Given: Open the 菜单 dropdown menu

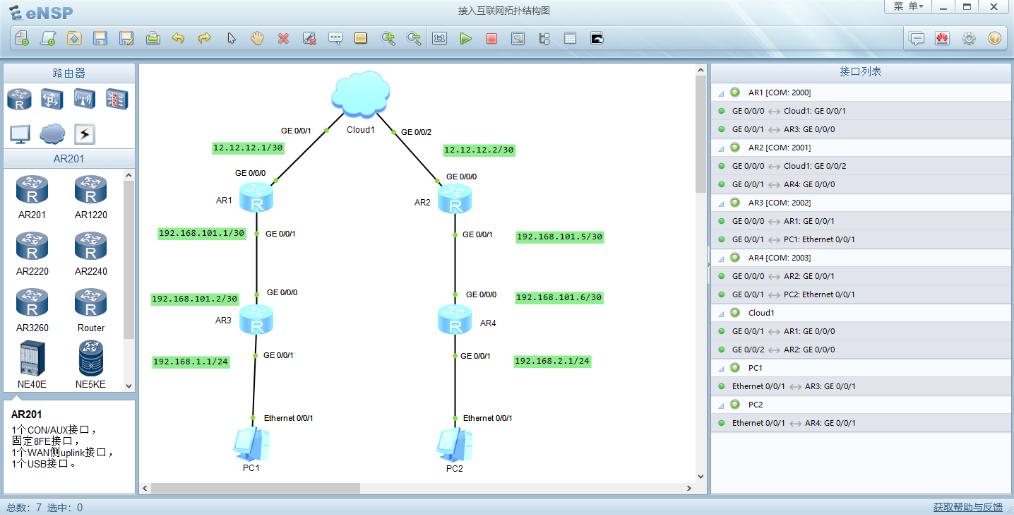Looking at the screenshot, I should point(908,6).
